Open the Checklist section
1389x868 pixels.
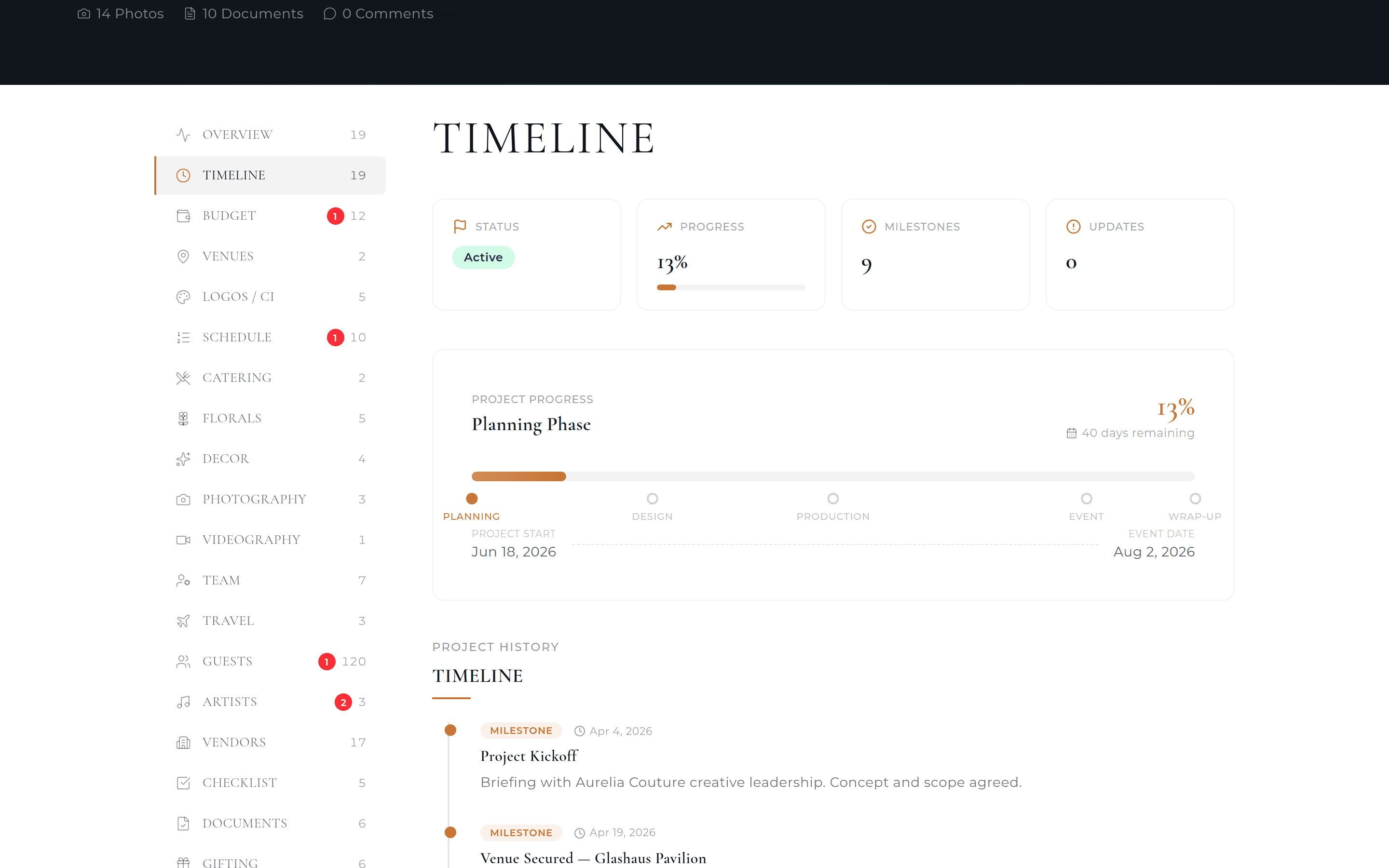pyautogui.click(x=271, y=783)
